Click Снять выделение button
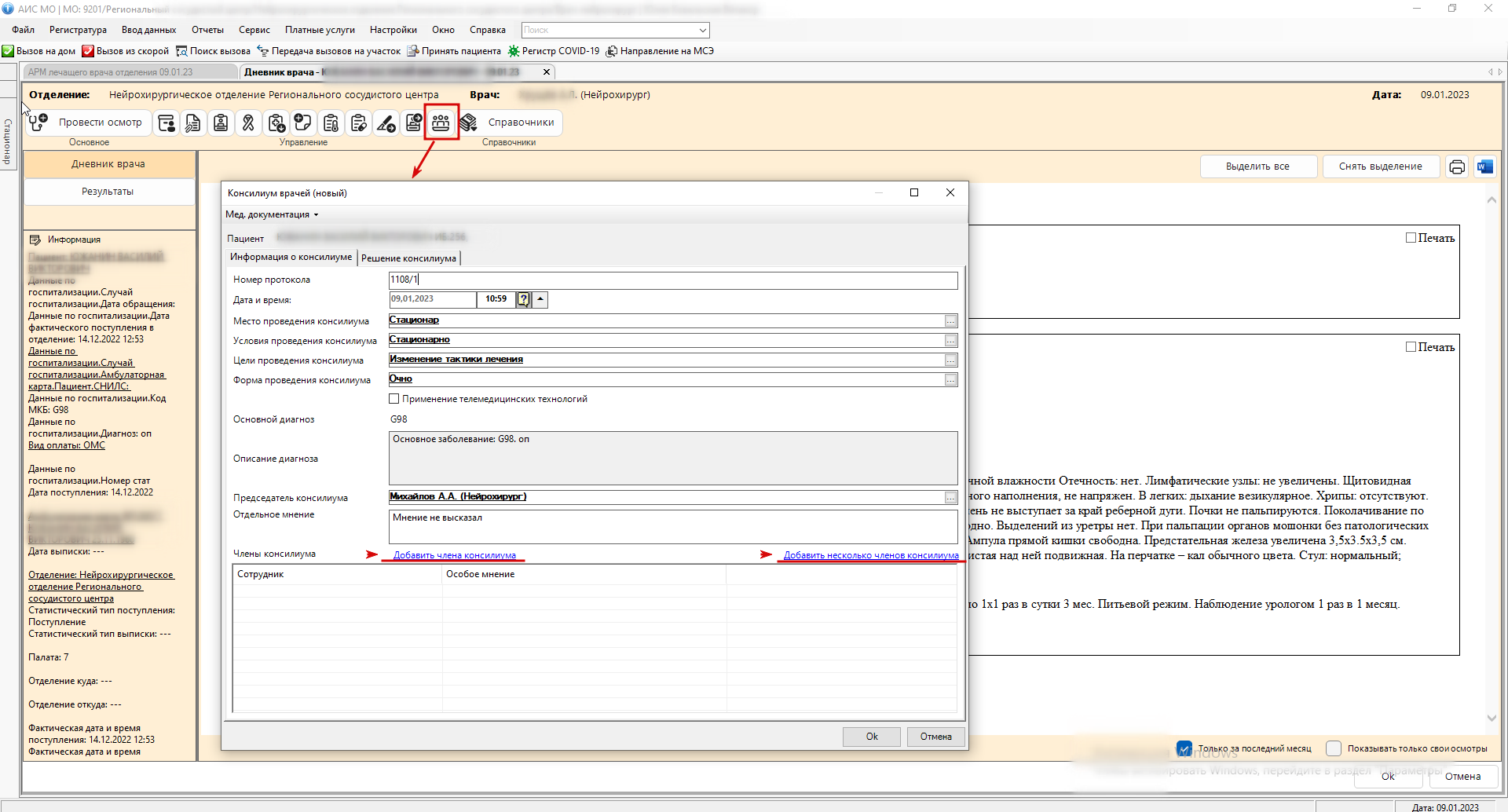This screenshot has height=812, width=1508. [1381, 166]
